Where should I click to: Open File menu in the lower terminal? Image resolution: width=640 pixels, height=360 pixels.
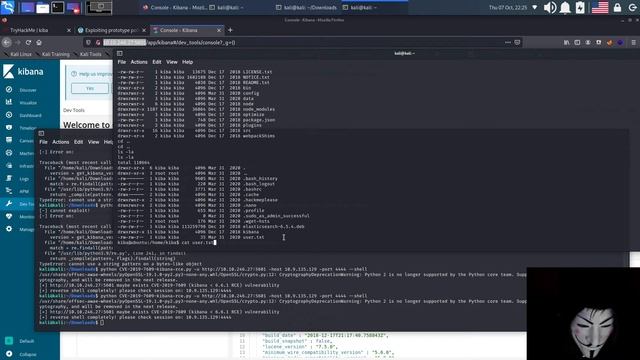coord(43,142)
